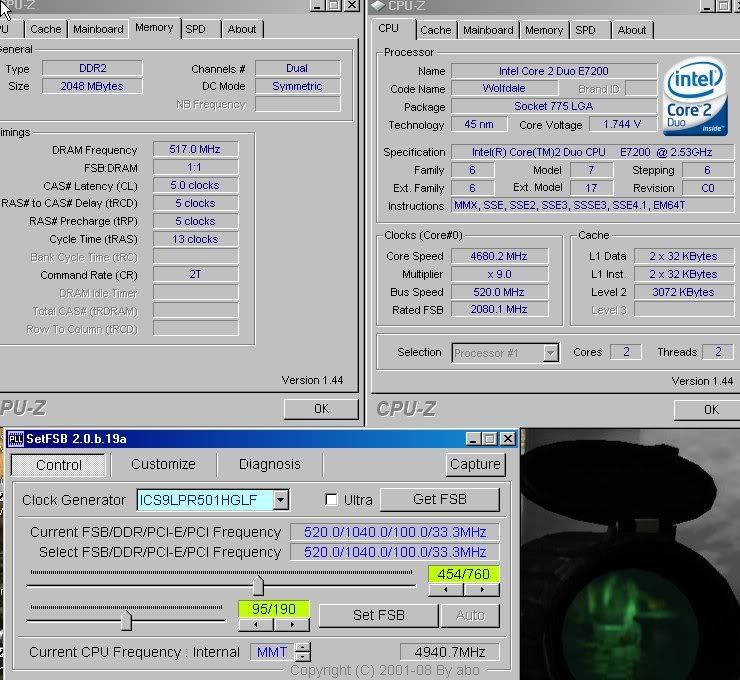
Task: Click the DRAM Frequency 517.0 MHz value
Action: (195, 149)
